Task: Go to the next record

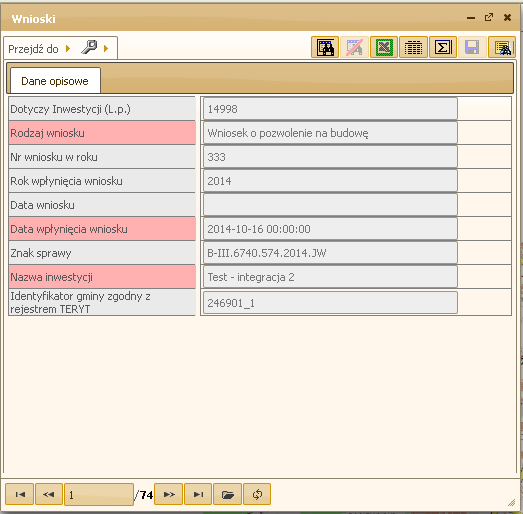Action: click(x=168, y=494)
